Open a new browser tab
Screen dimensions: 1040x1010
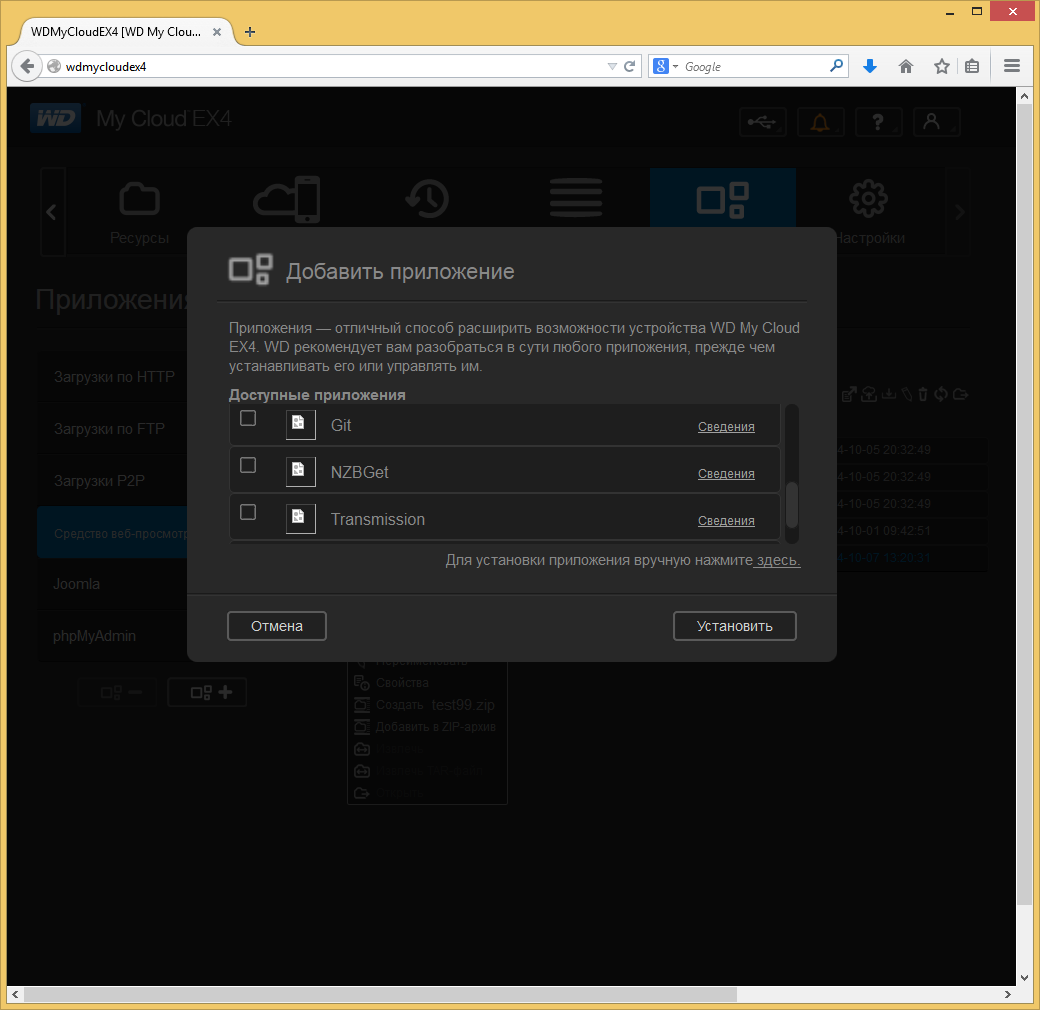click(250, 32)
